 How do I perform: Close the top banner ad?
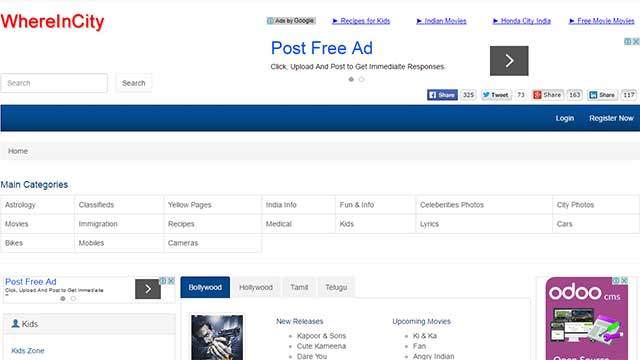tap(636, 41)
